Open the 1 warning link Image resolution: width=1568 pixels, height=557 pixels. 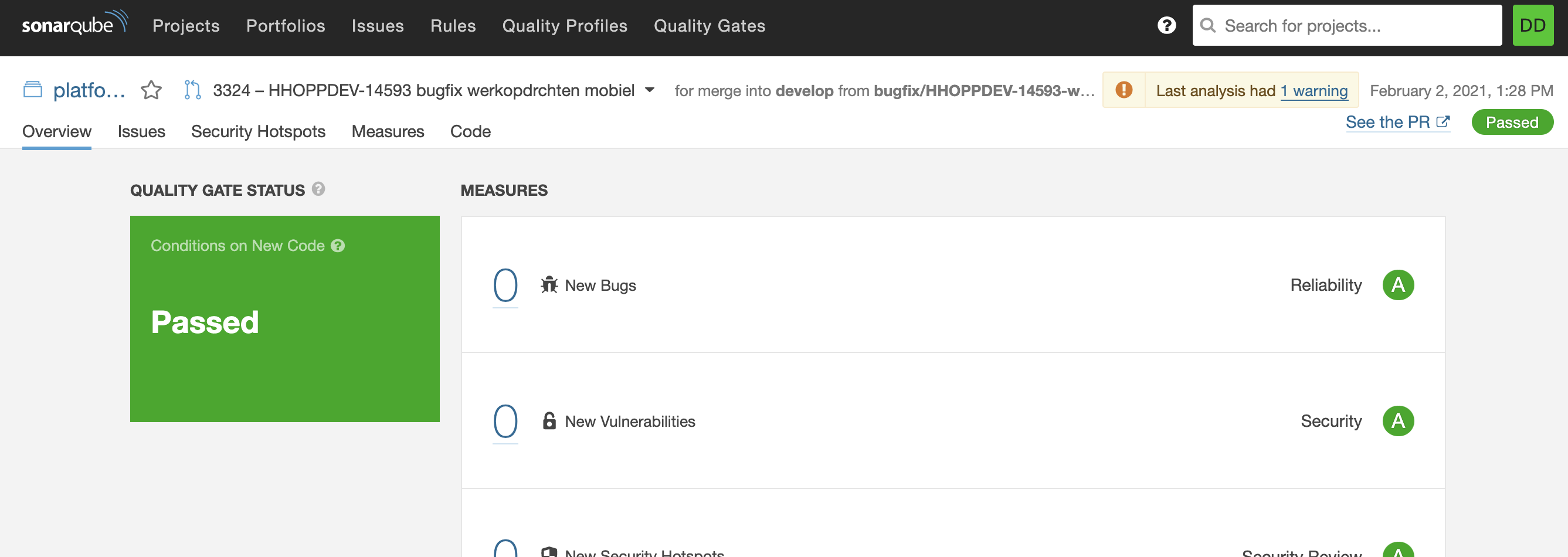pyautogui.click(x=1314, y=91)
